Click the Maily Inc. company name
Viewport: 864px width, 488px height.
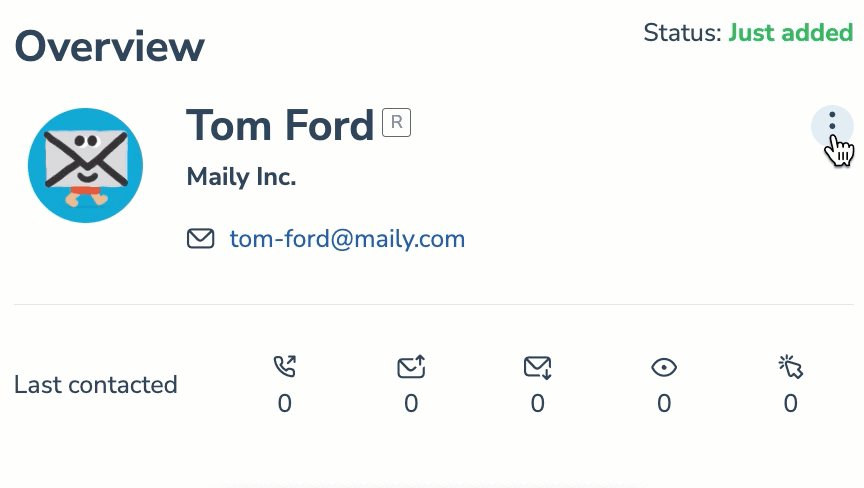241,177
